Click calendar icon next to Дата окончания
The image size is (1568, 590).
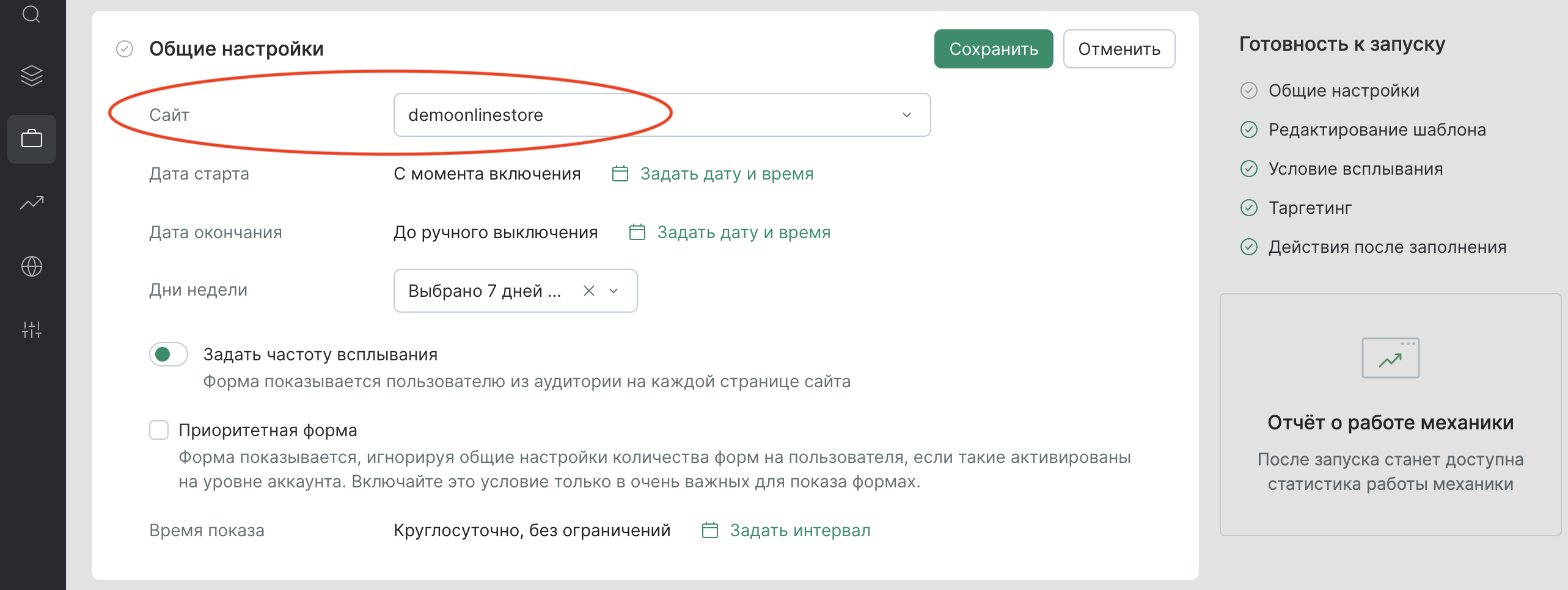637,232
